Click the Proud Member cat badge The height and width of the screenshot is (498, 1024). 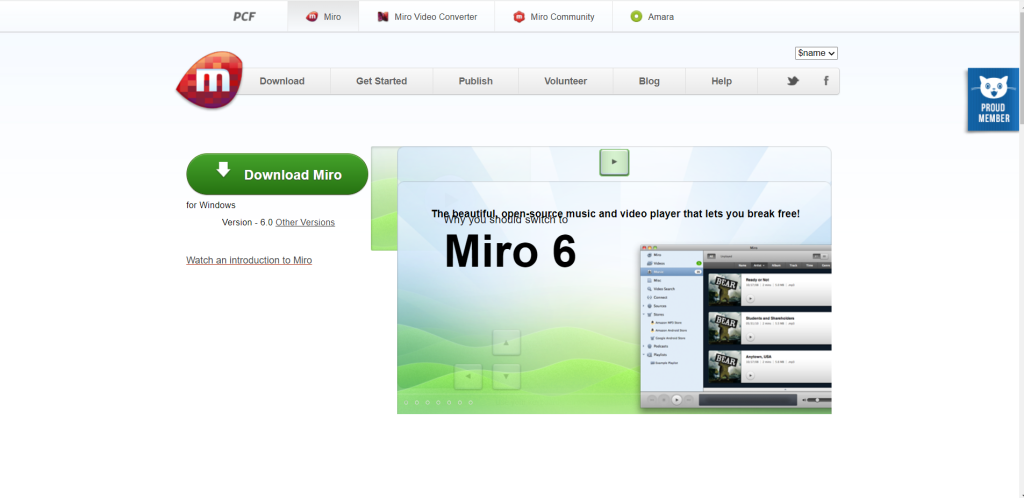tap(993, 99)
